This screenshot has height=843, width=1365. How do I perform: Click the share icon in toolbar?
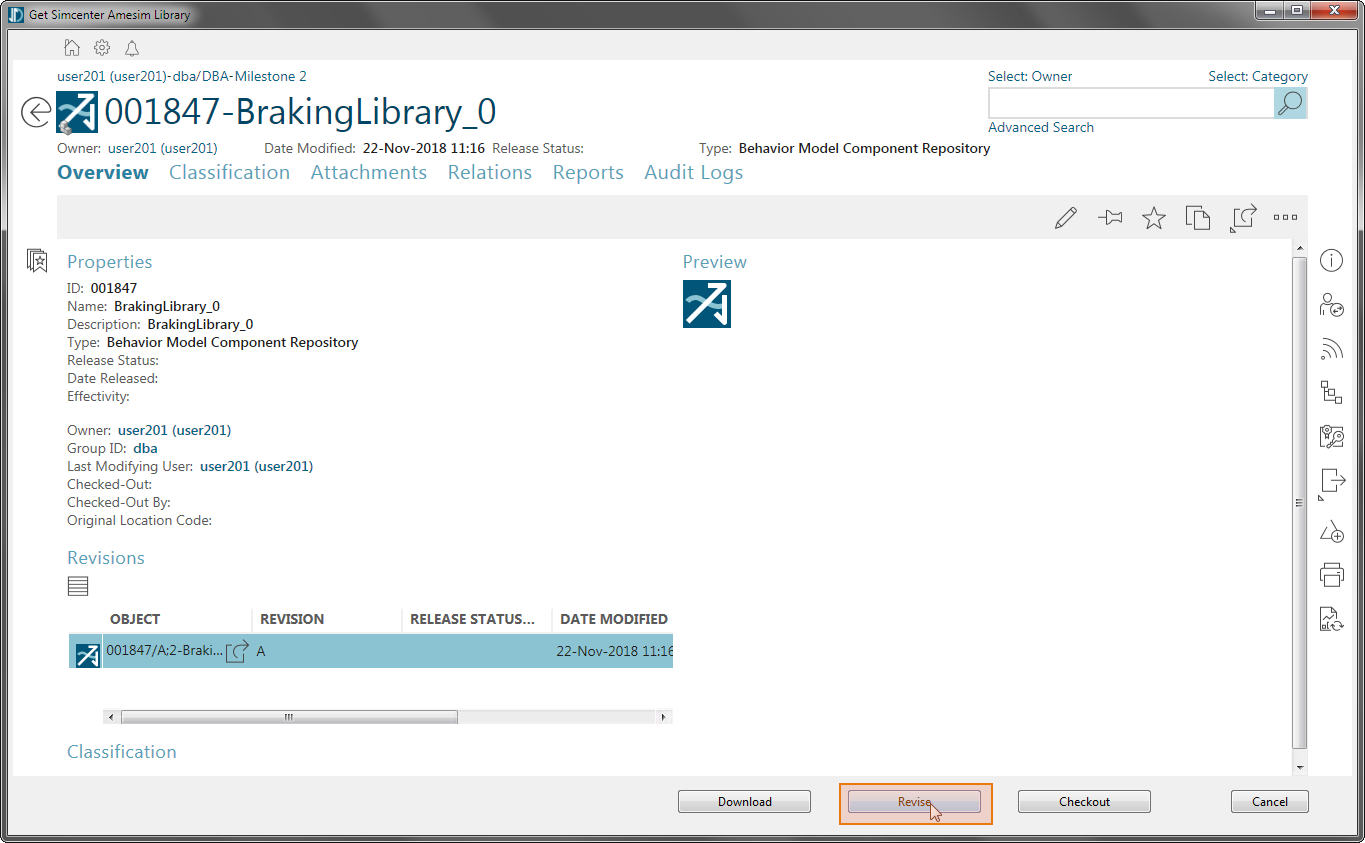click(x=1242, y=218)
